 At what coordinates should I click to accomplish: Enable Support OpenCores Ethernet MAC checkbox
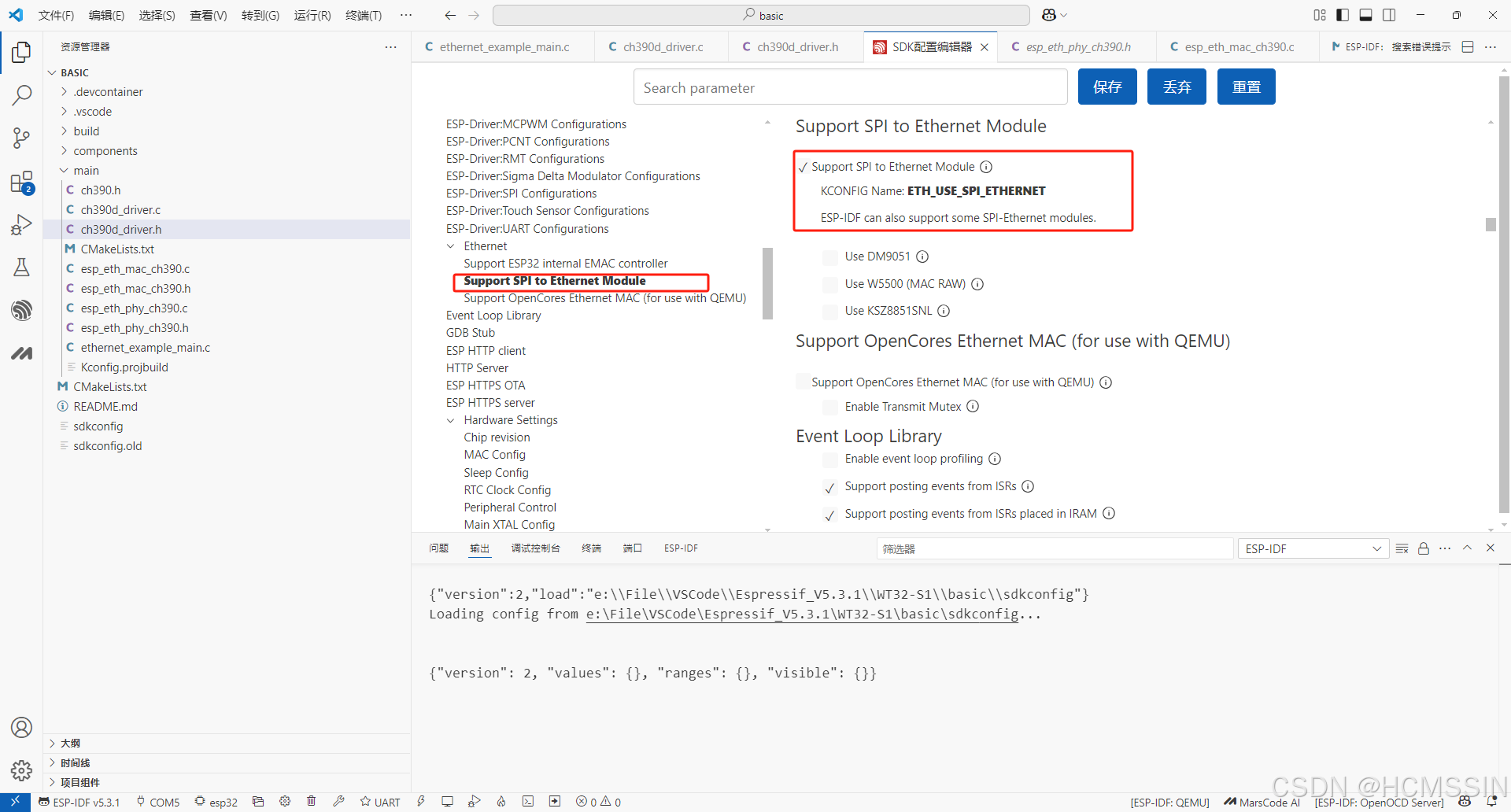click(803, 382)
